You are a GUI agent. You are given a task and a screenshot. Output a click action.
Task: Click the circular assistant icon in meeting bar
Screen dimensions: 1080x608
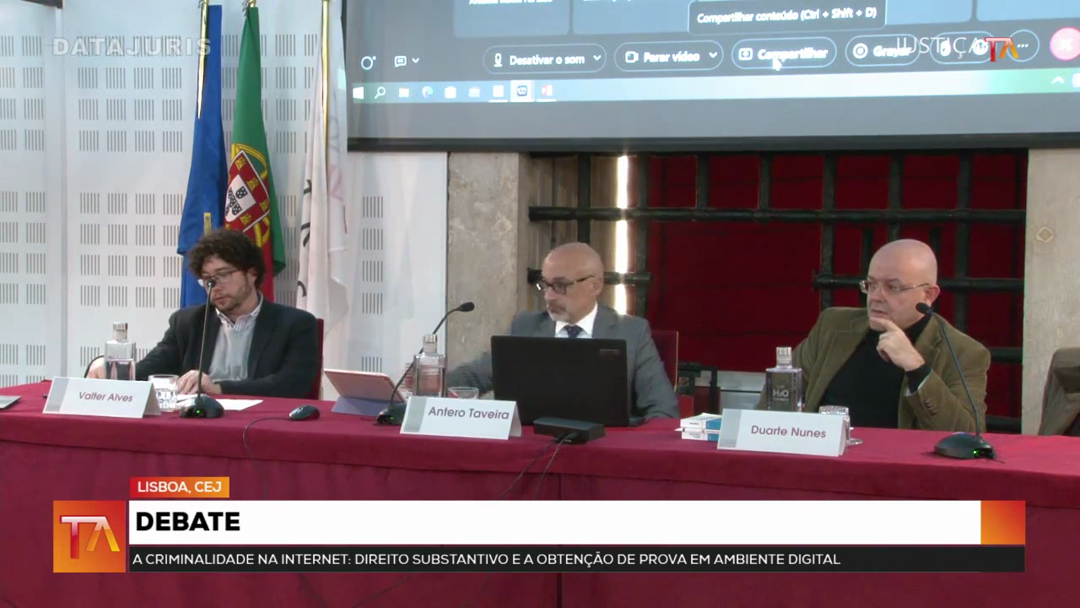coord(367,63)
